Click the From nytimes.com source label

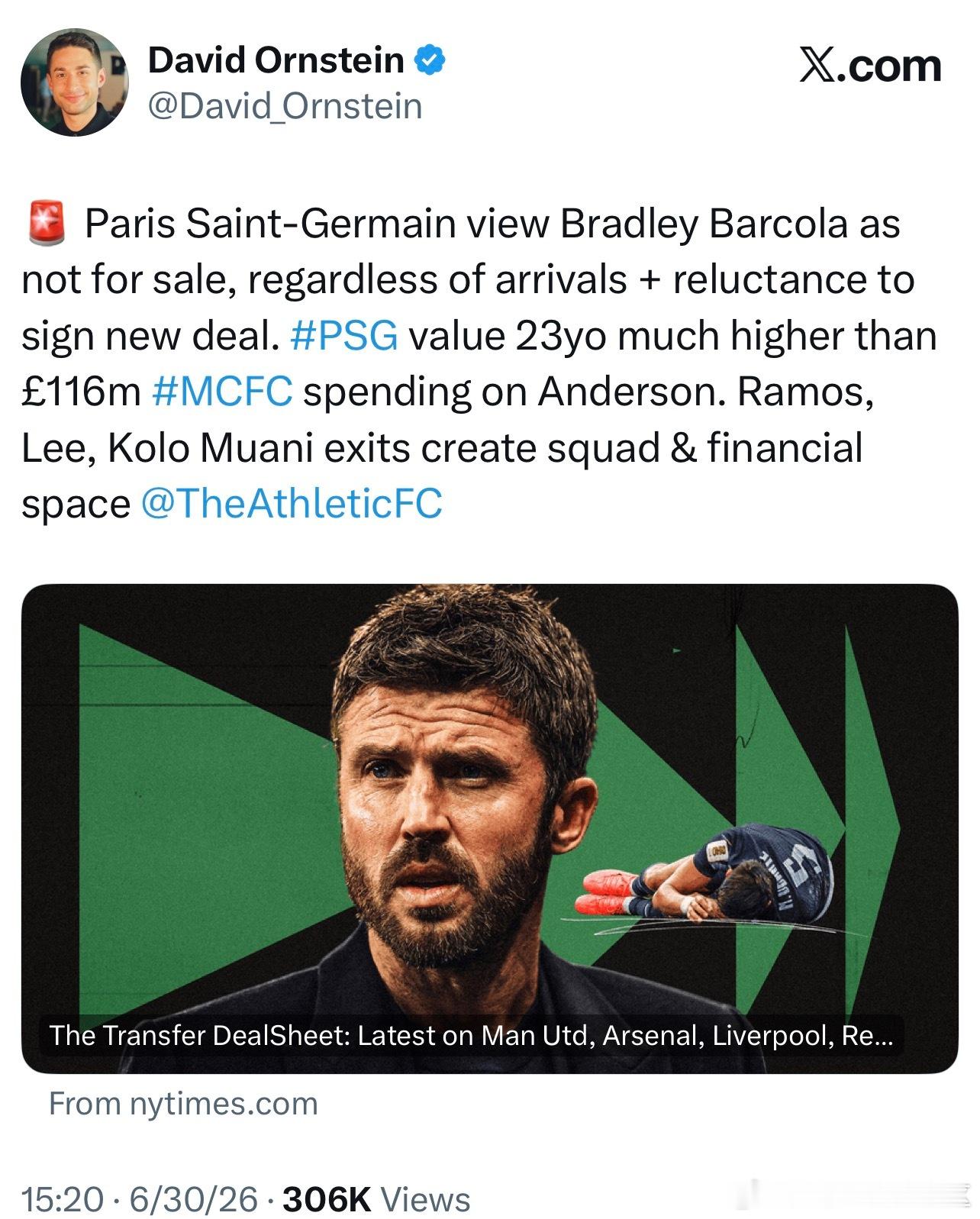click(x=183, y=1104)
